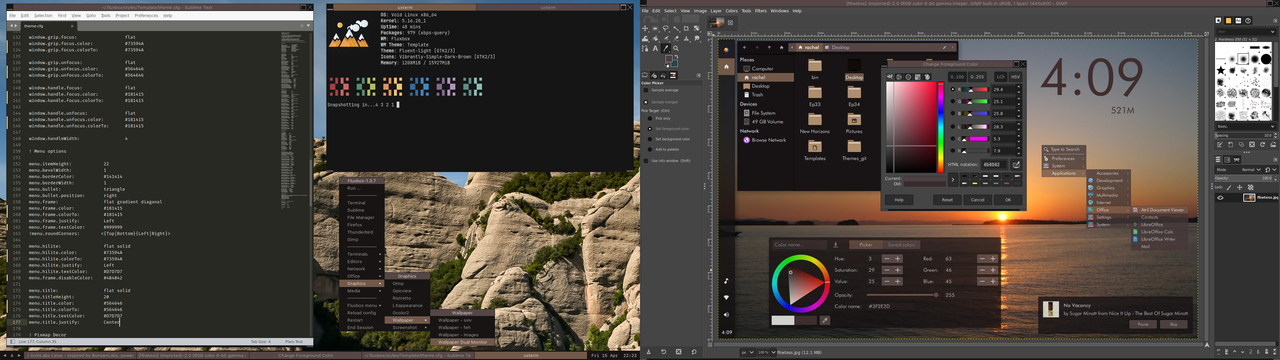This screenshot has width=1280, height=360.
Task: Click the lock alpha channel icon in Layers
Action: pos(1250,187)
